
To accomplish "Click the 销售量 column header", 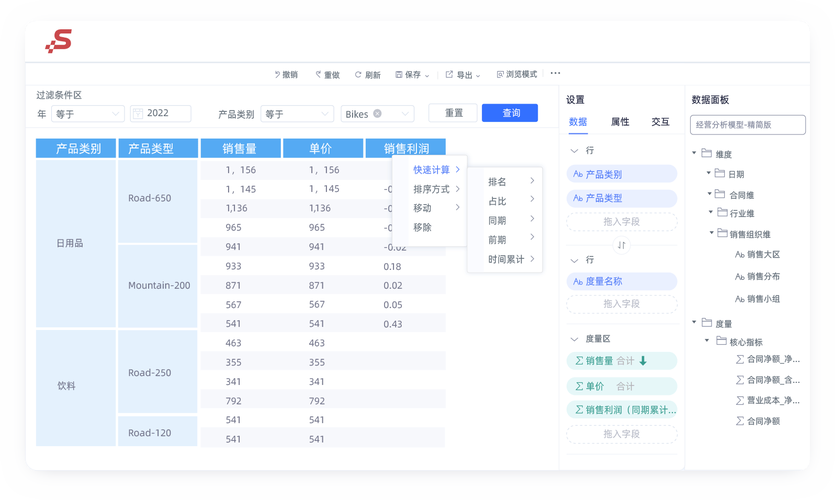I will click(241, 149).
